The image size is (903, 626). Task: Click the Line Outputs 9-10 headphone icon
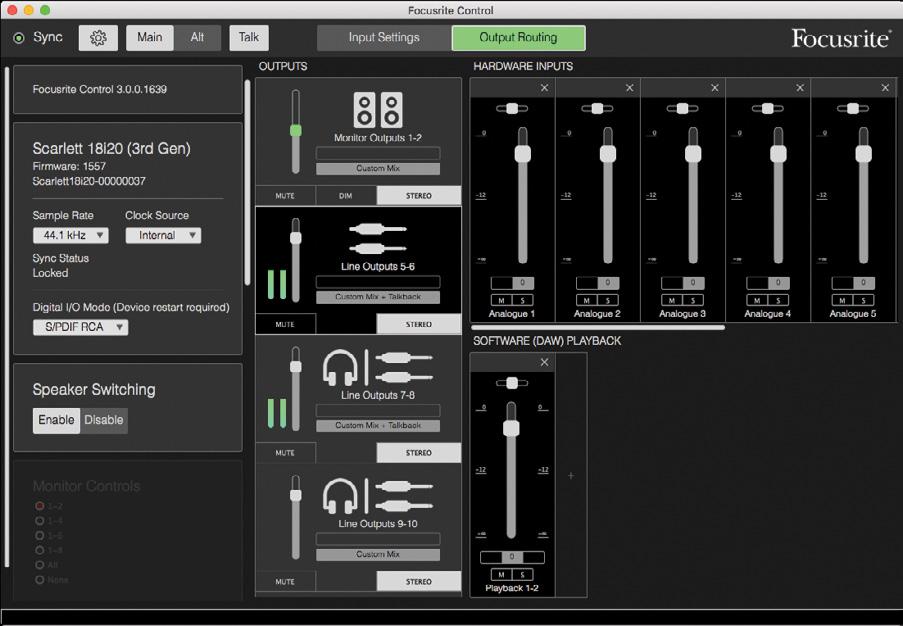(x=340, y=496)
